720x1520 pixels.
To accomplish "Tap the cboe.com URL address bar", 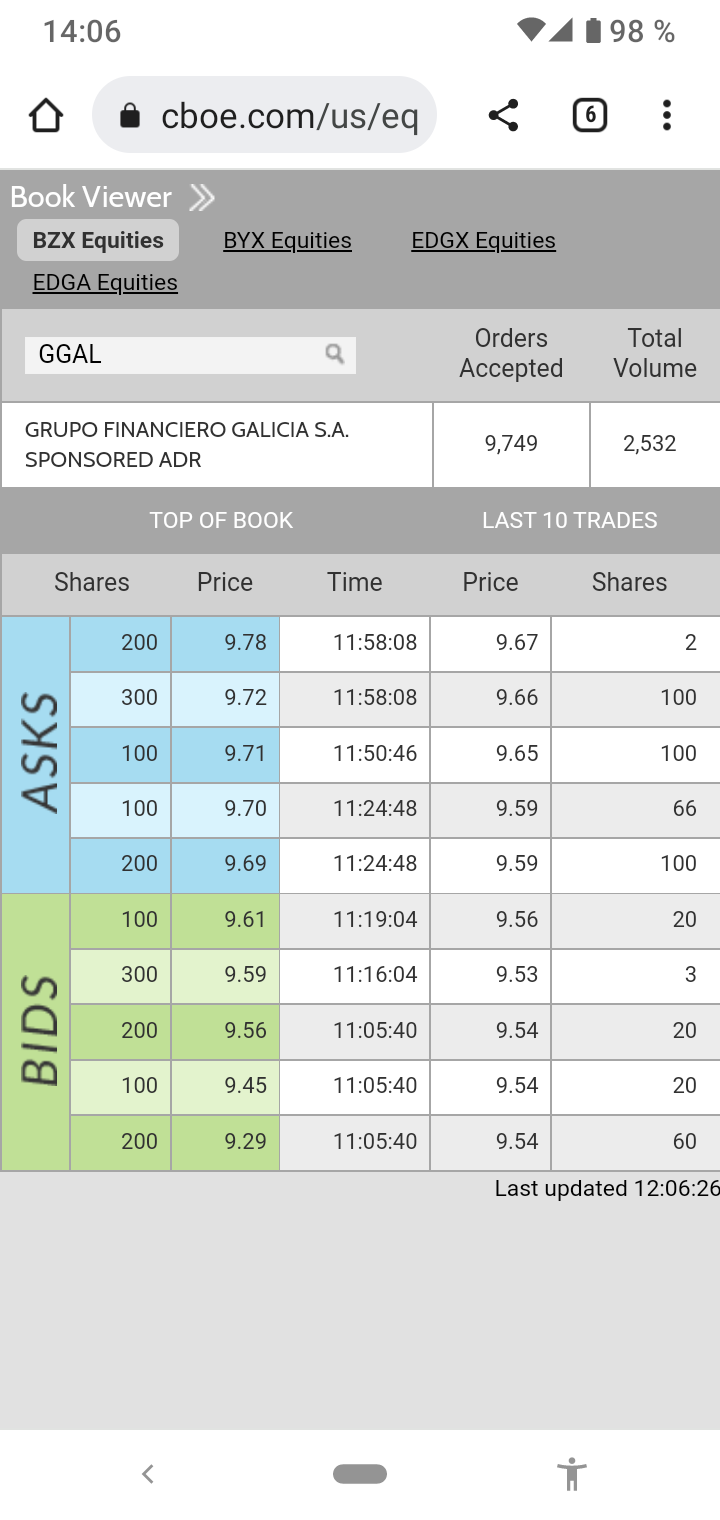I will tap(288, 117).
